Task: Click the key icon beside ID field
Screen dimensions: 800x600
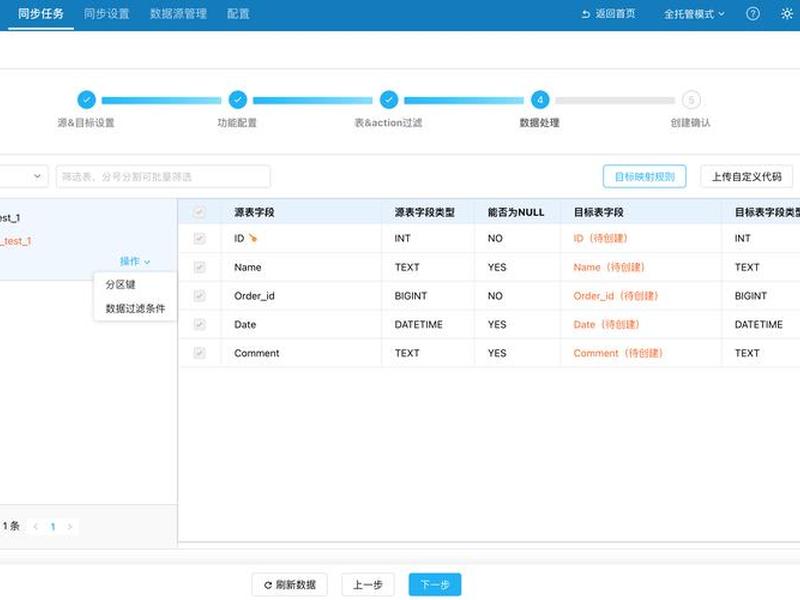Action: [x=253, y=238]
